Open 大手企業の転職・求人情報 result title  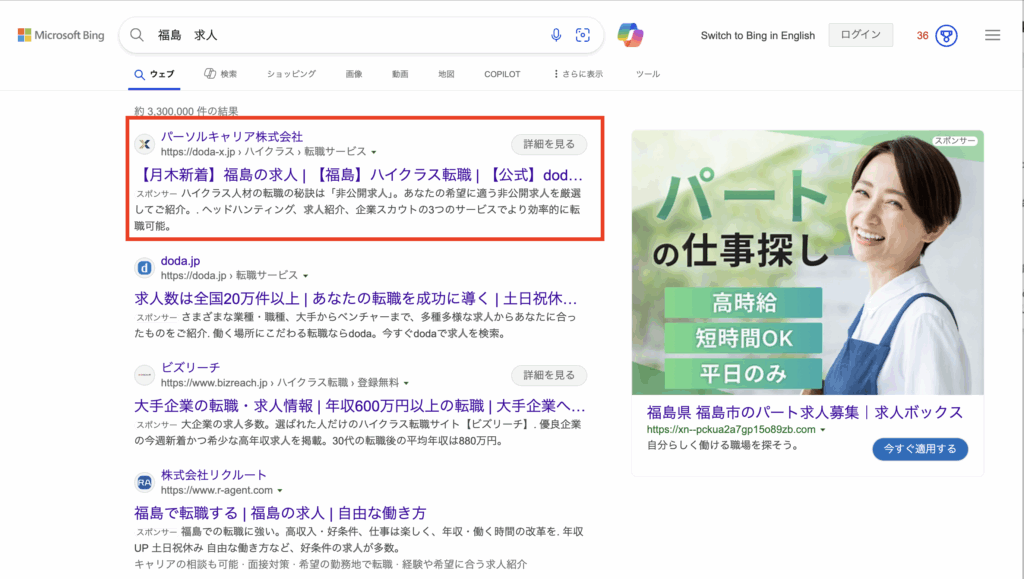click(360, 406)
